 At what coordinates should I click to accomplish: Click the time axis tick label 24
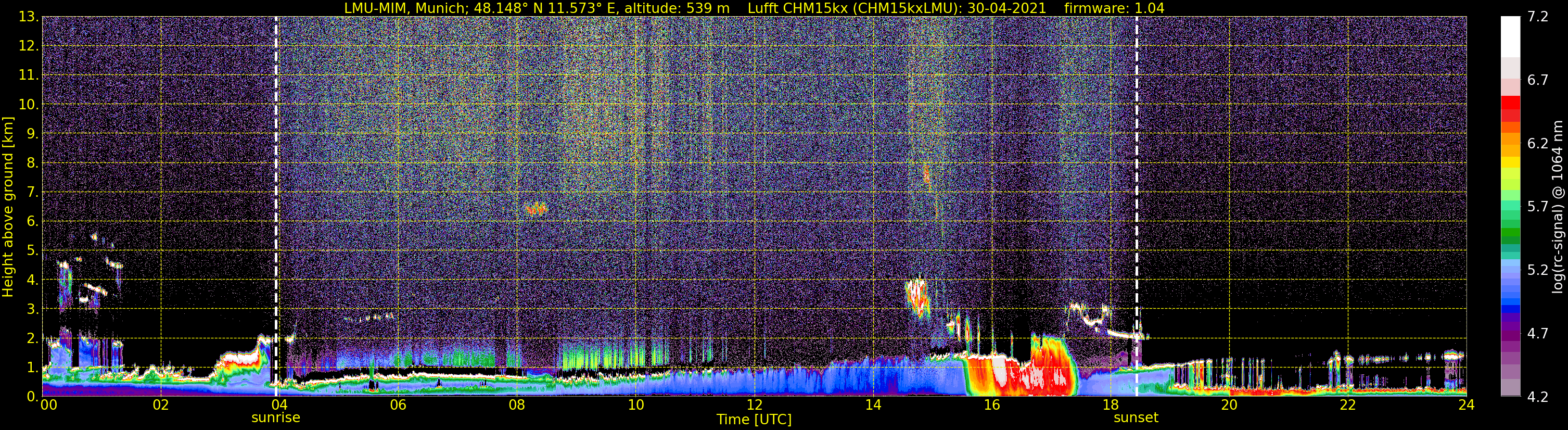click(x=1467, y=406)
